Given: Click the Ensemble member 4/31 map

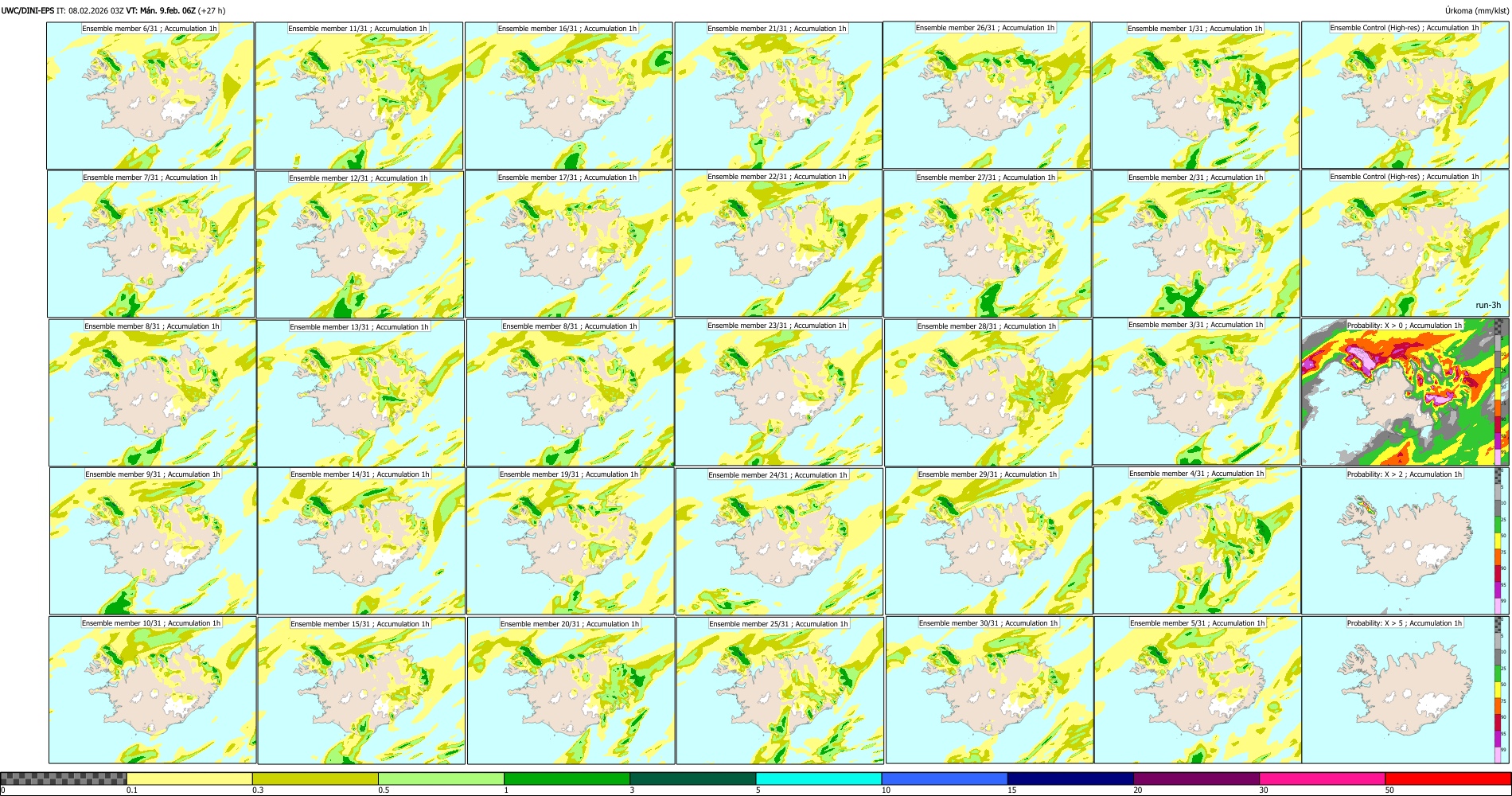Looking at the screenshot, I should click(1197, 540).
